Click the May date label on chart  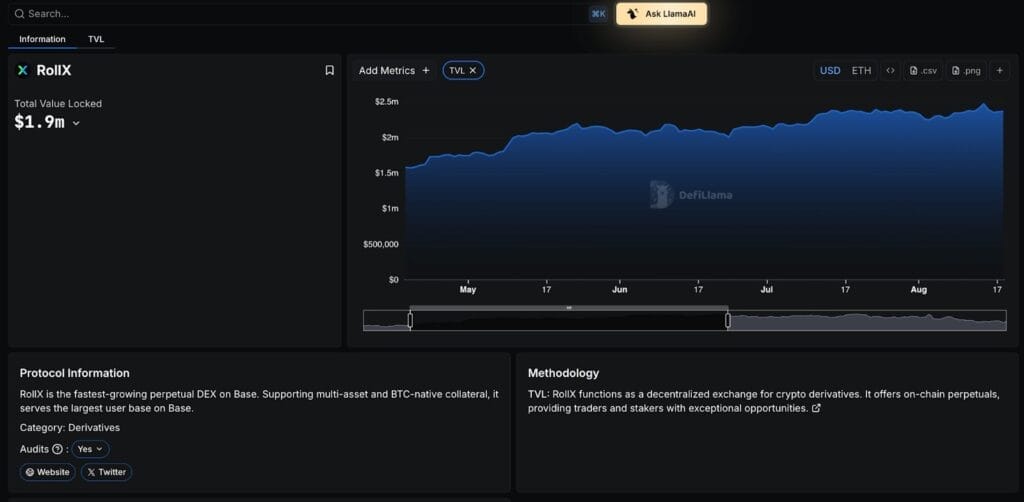click(x=468, y=289)
